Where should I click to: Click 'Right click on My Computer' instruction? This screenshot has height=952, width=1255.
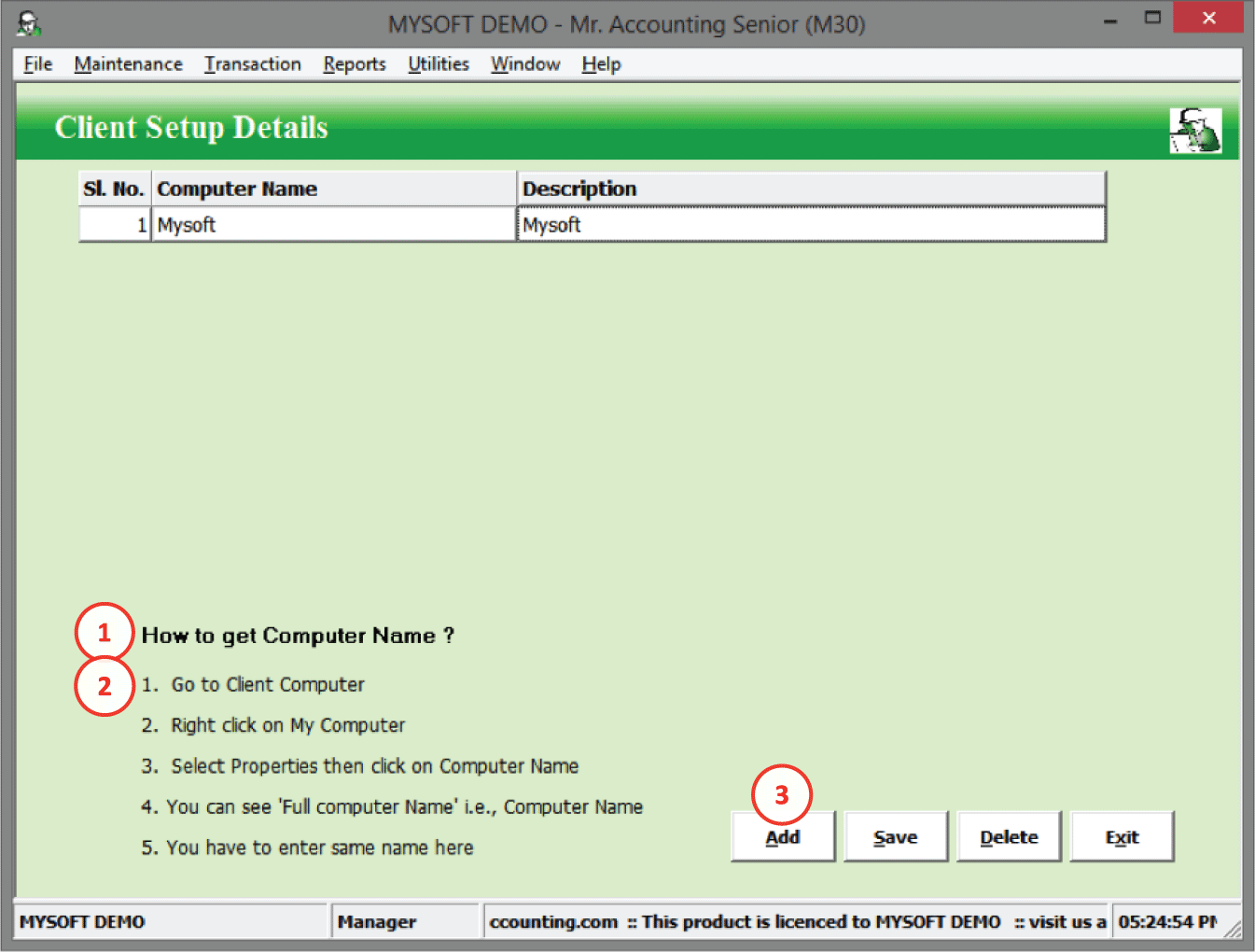coord(273,725)
